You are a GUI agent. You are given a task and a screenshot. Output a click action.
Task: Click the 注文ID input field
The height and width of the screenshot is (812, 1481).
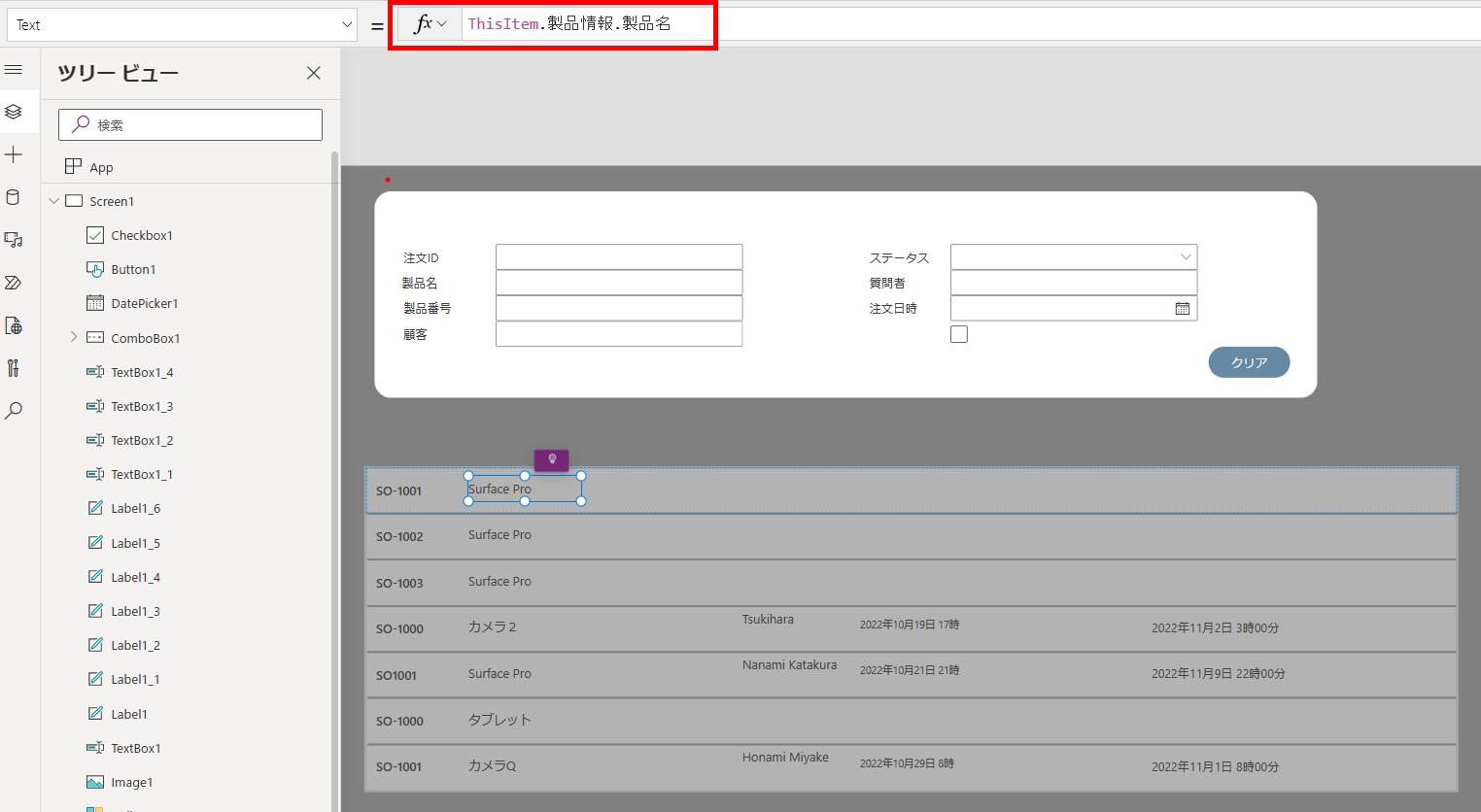click(x=619, y=256)
